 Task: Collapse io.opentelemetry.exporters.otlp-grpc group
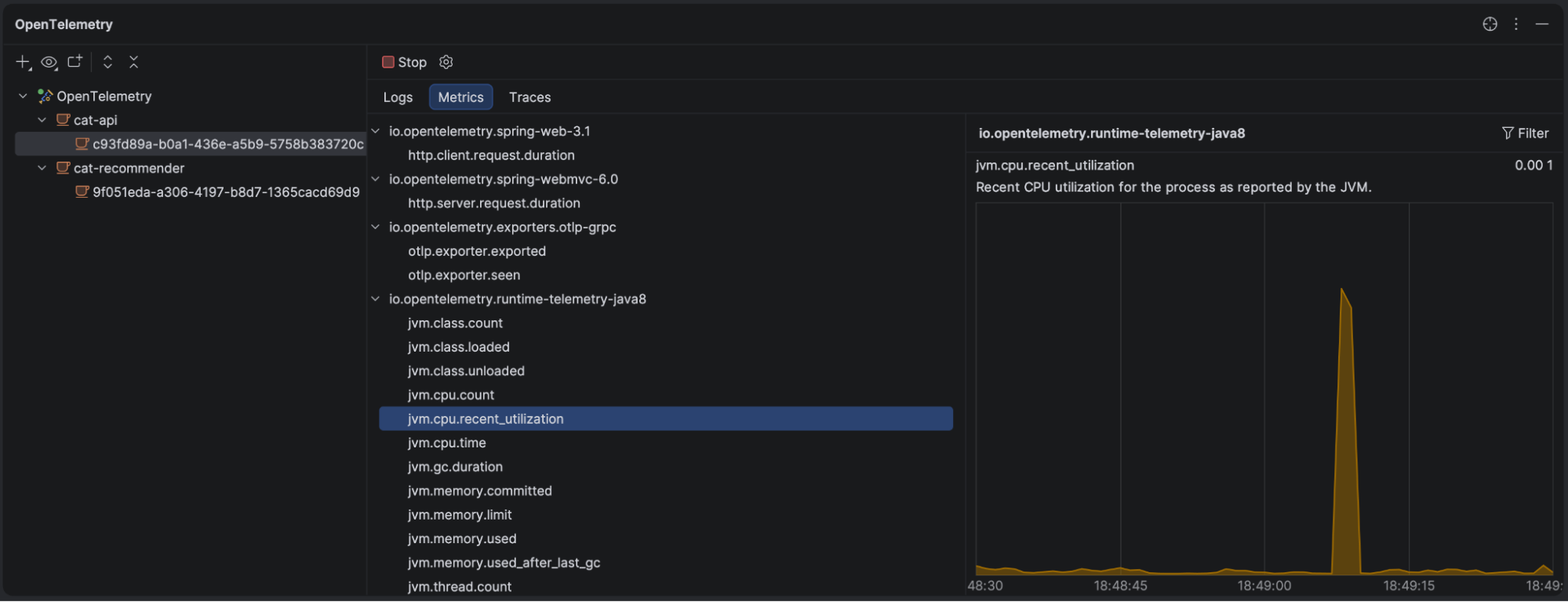pos(376,227)
